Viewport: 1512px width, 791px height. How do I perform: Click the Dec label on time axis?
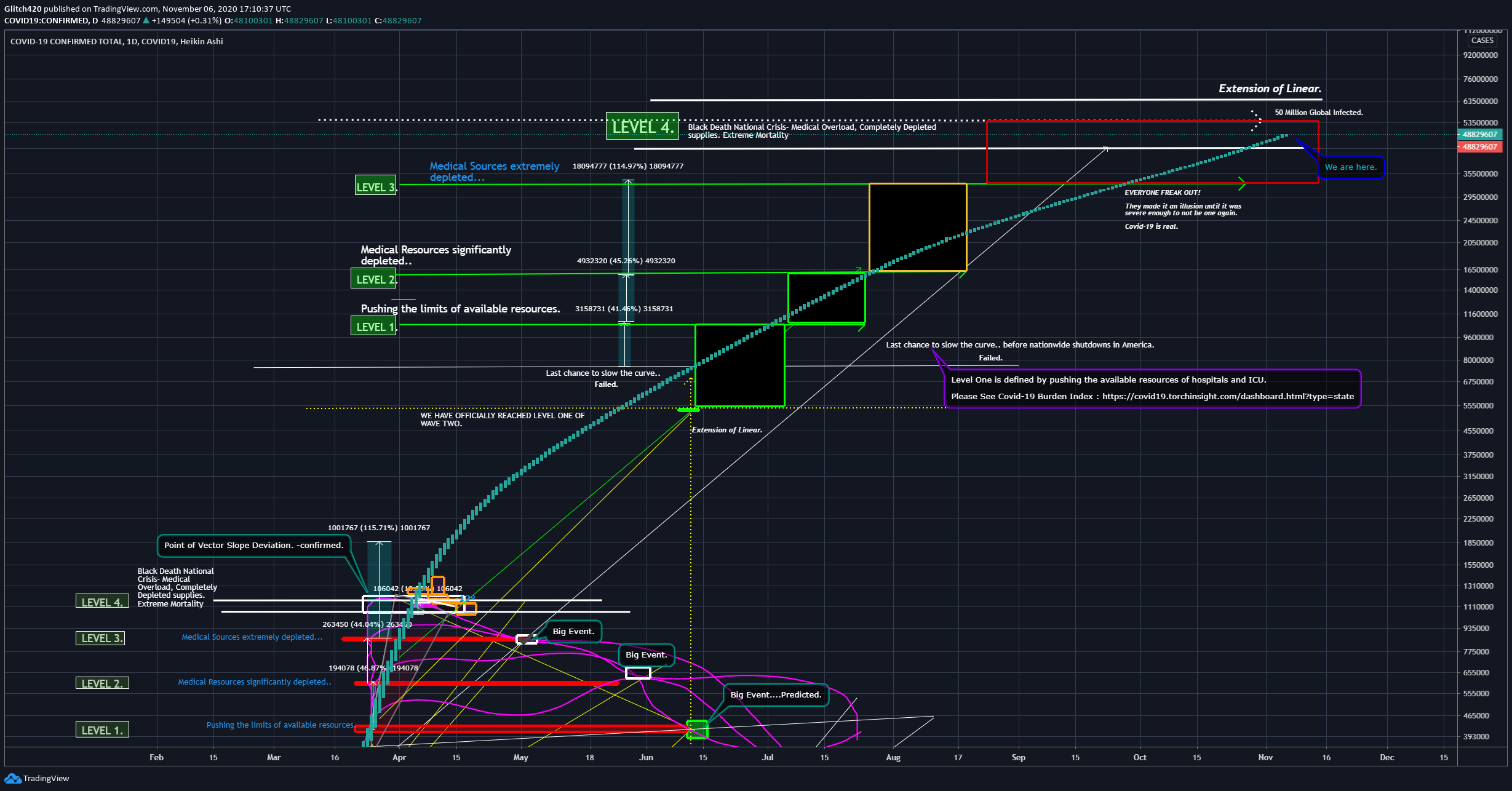[x=1387, y=757]
